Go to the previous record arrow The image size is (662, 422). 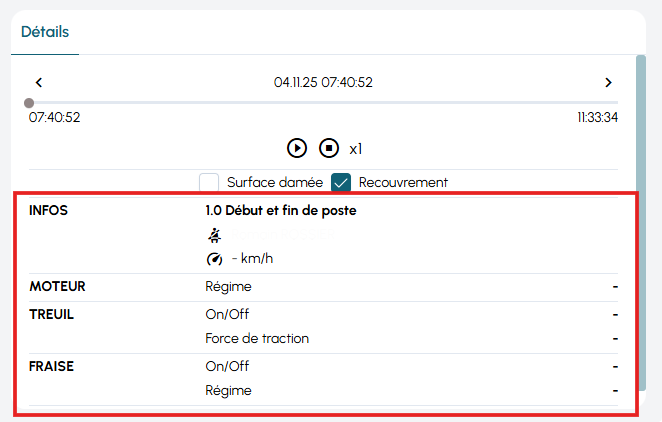tap(38, 82)
